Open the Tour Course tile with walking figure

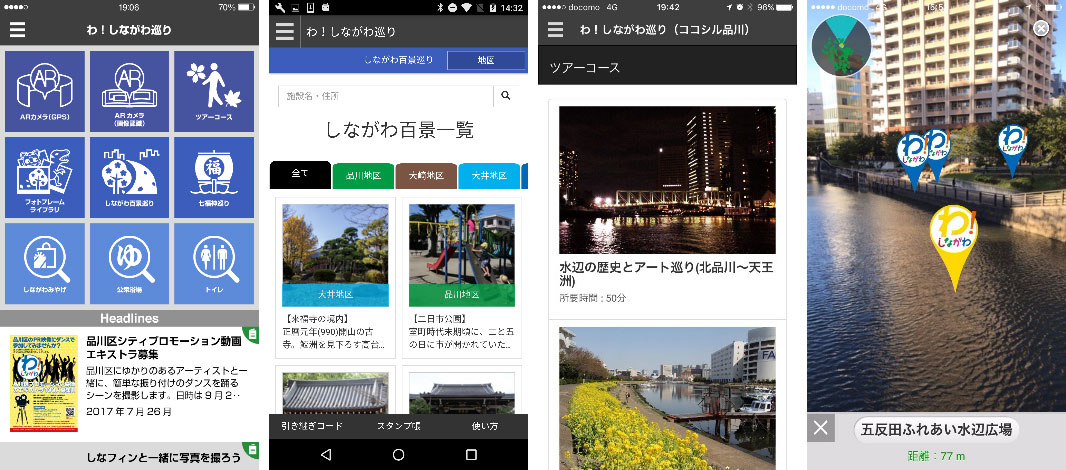[213, 91]
